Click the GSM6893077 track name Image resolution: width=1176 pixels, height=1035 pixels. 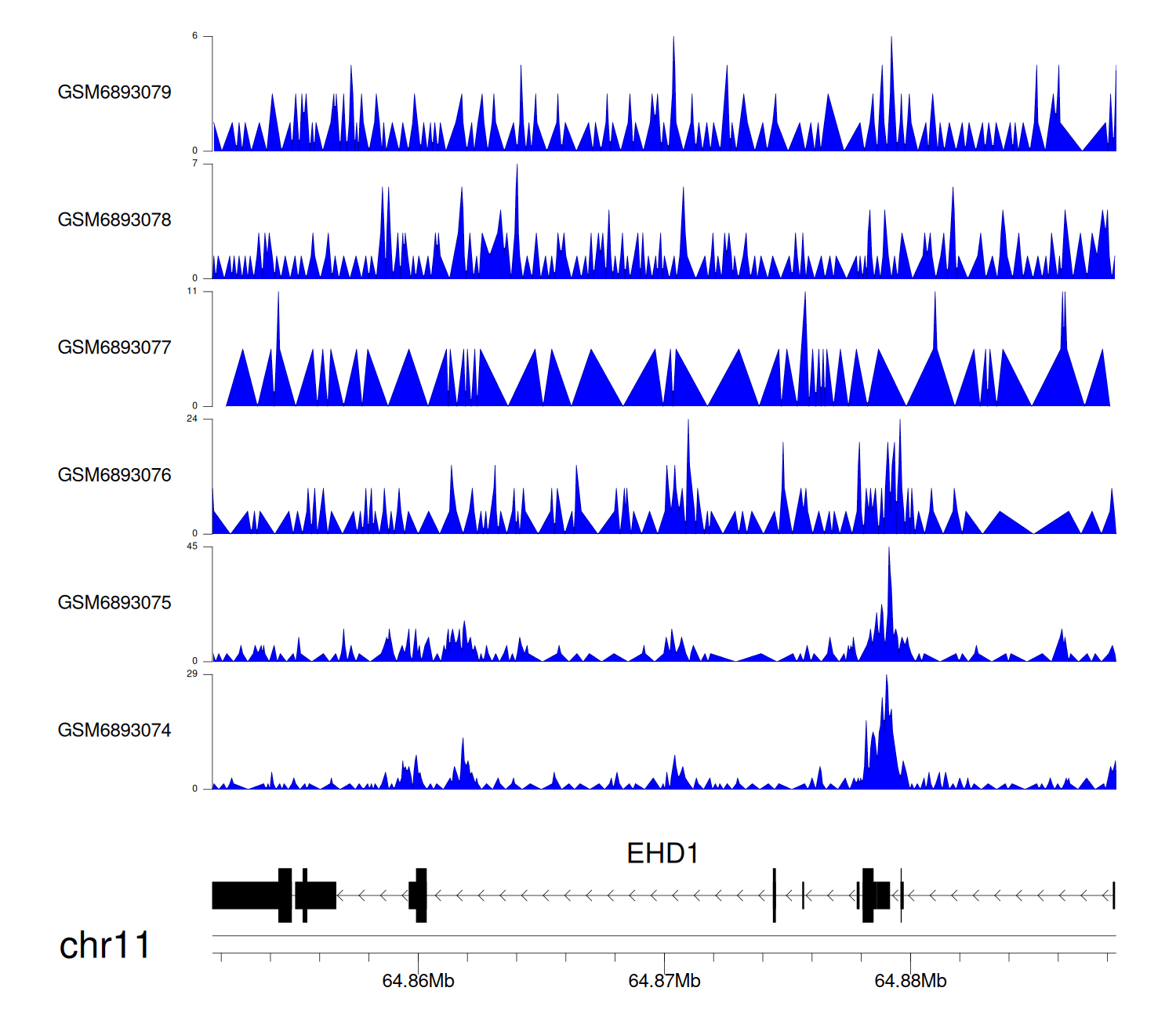[x=114, y=347]
